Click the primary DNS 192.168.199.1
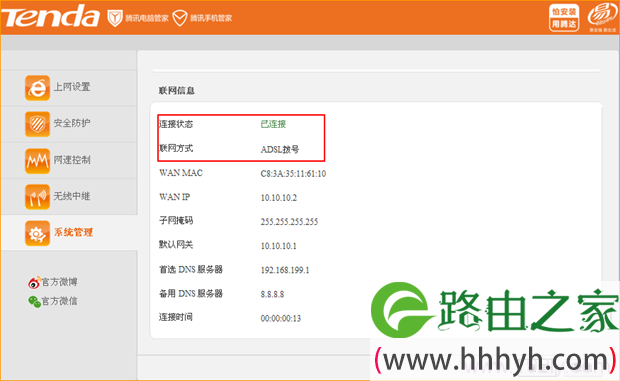 (285, 270)
